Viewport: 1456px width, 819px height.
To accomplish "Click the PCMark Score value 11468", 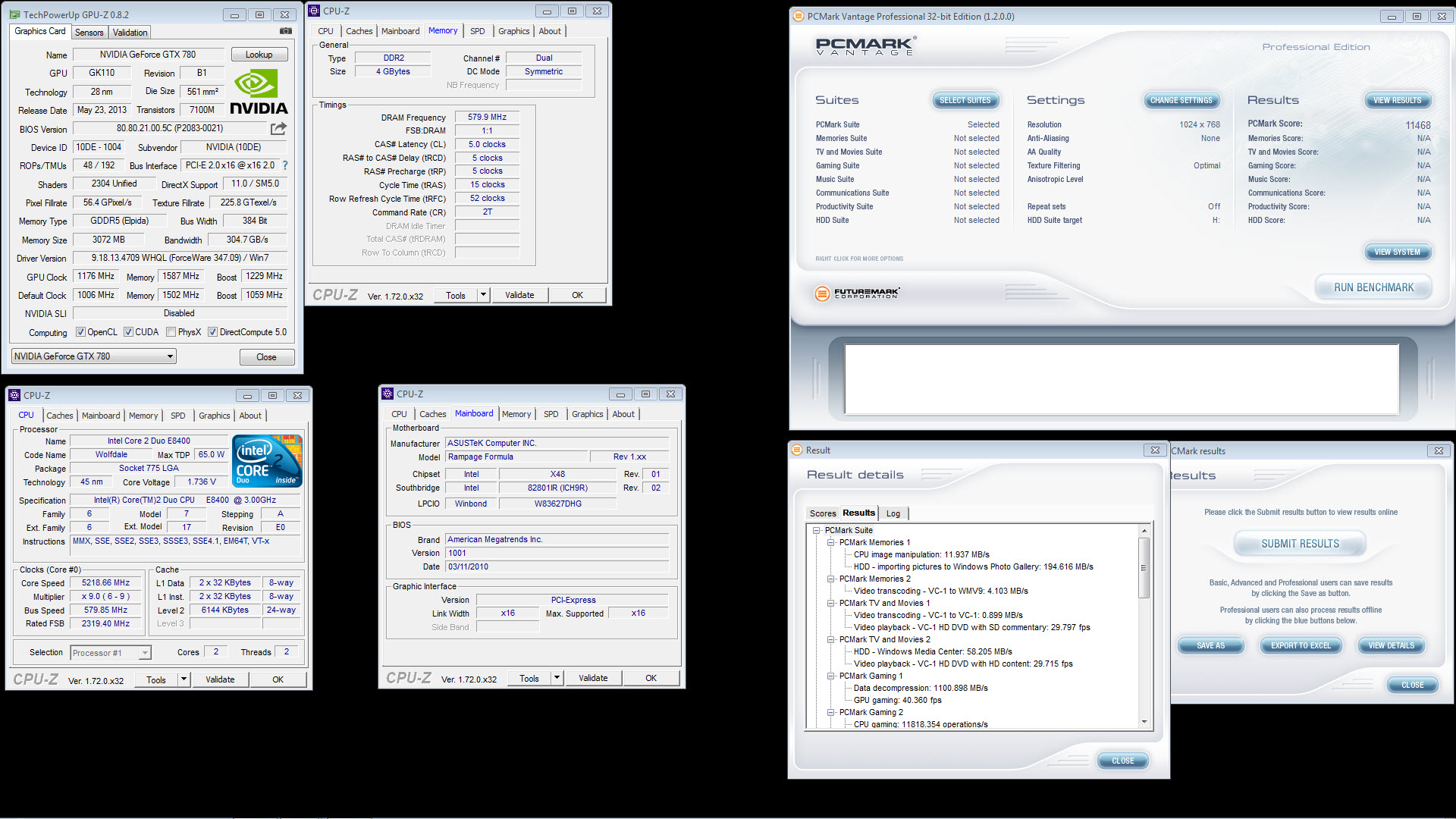I will (x=1417, y=125).
